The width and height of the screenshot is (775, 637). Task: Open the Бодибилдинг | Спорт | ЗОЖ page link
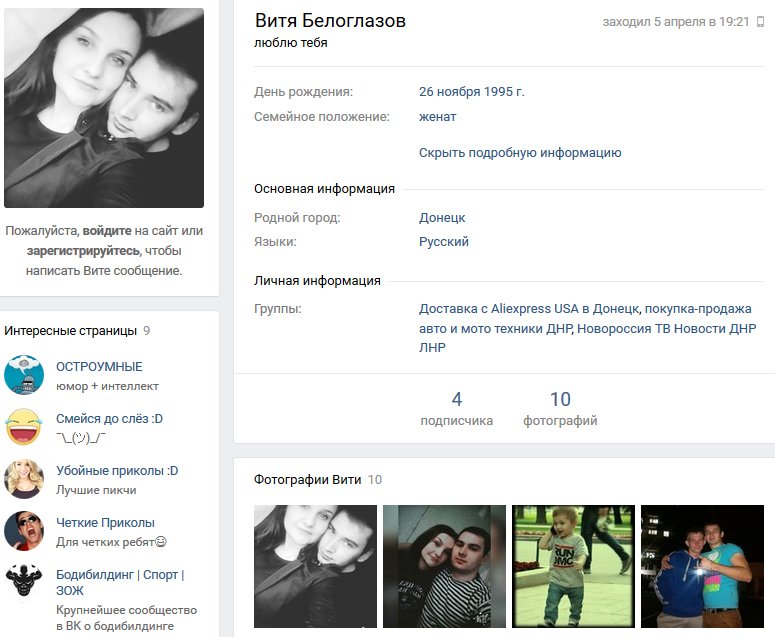pyautogui.click(x=120, y=582)
